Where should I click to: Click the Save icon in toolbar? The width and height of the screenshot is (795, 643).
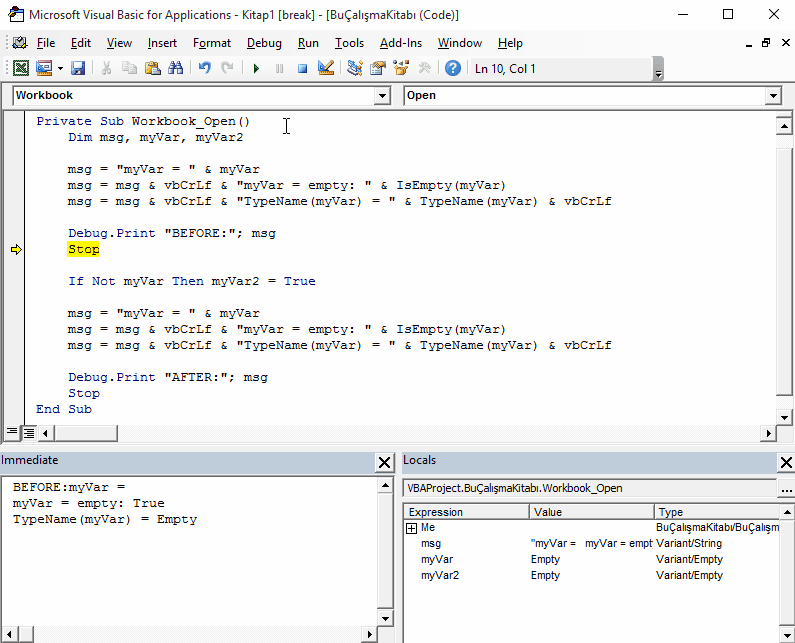[x=78, y=68]
